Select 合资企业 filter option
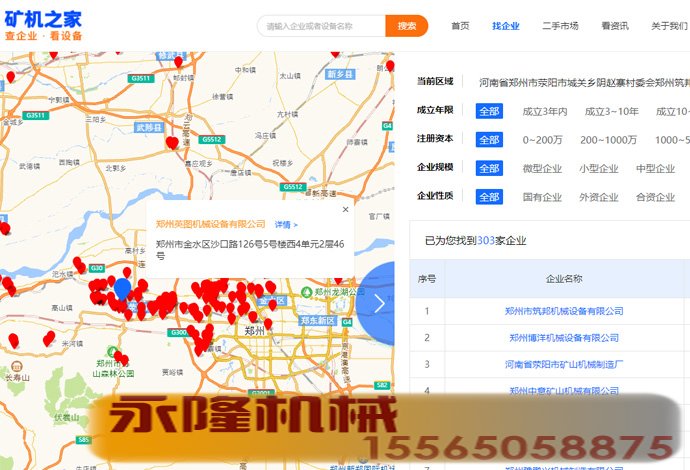The width and height of the screenshot is (690, 470). pyautogui.click(x=655, y=197)
